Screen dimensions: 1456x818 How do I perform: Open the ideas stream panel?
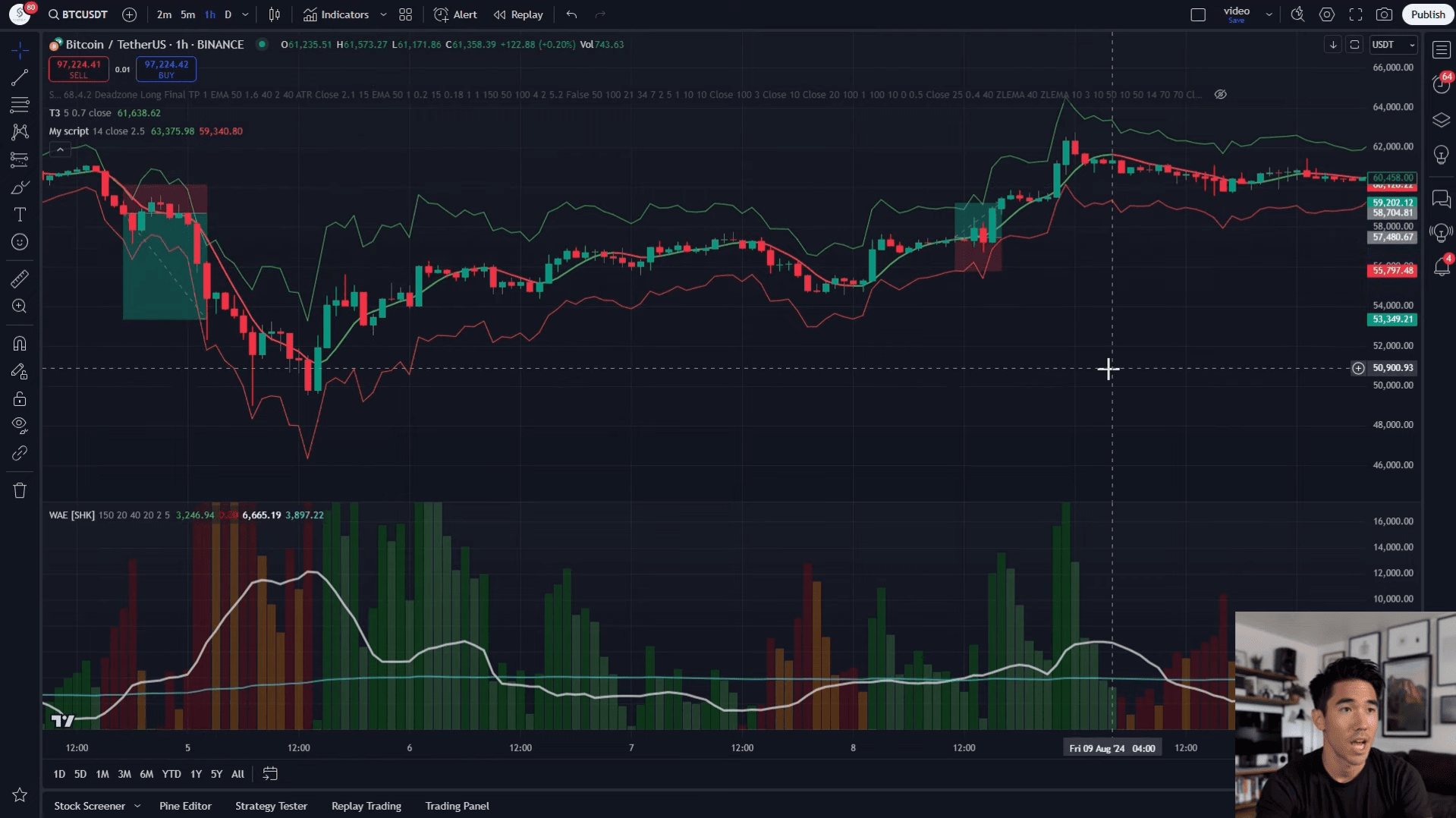[1441, 232]
